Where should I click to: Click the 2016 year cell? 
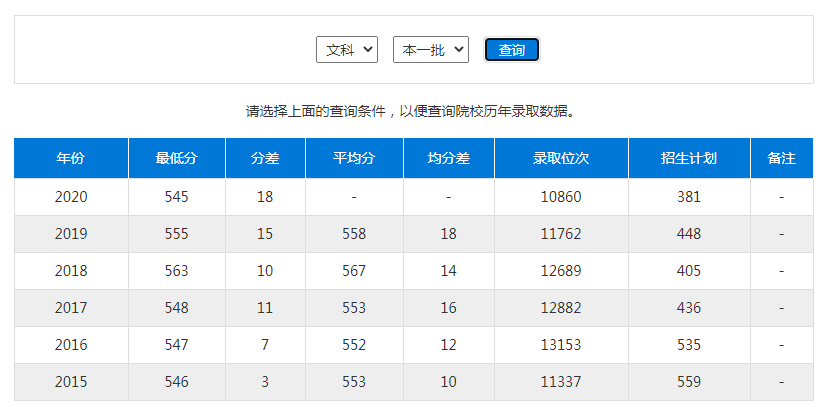71,345
